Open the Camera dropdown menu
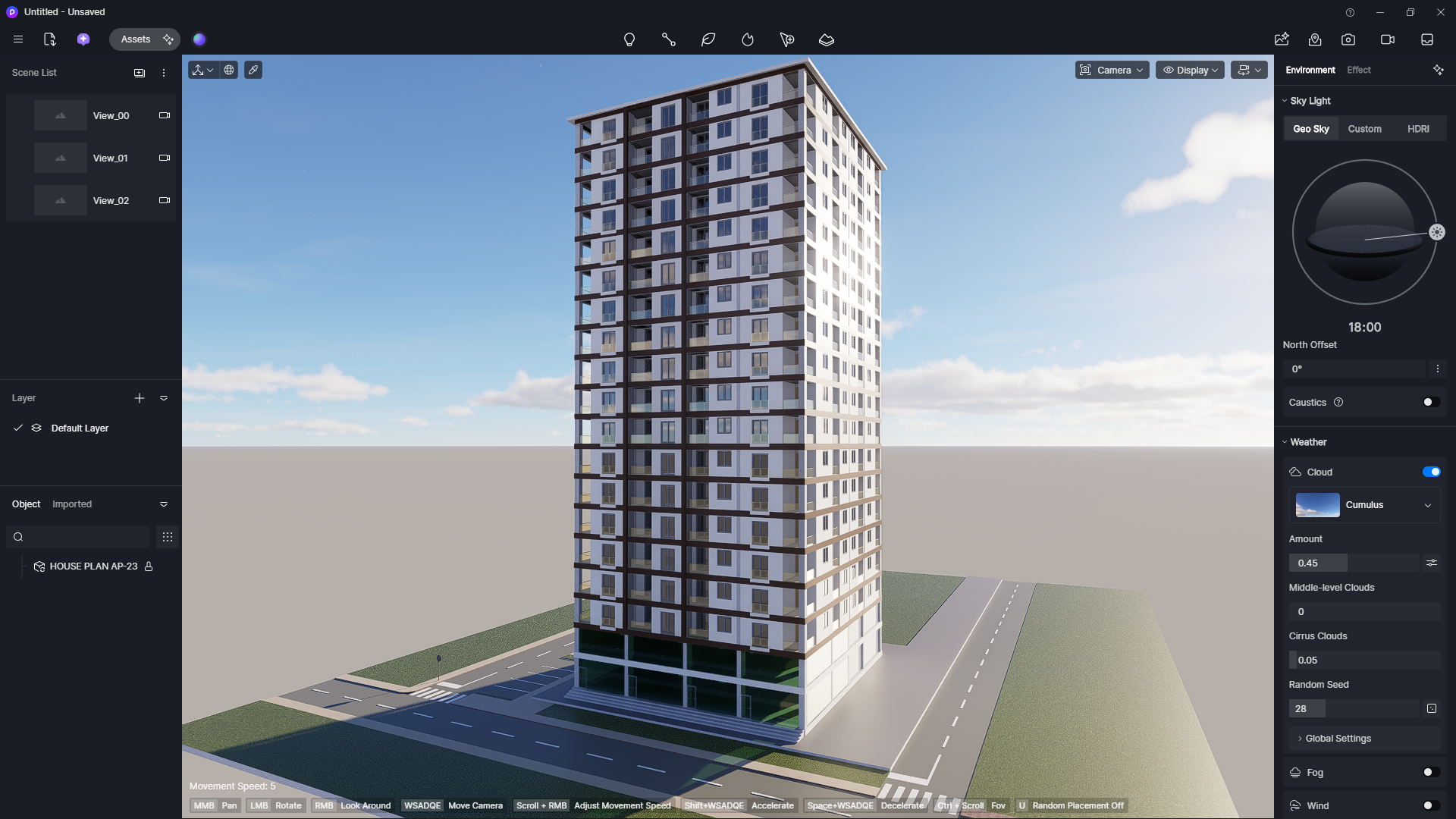Screen dimensions: 1456x819 1112,70
